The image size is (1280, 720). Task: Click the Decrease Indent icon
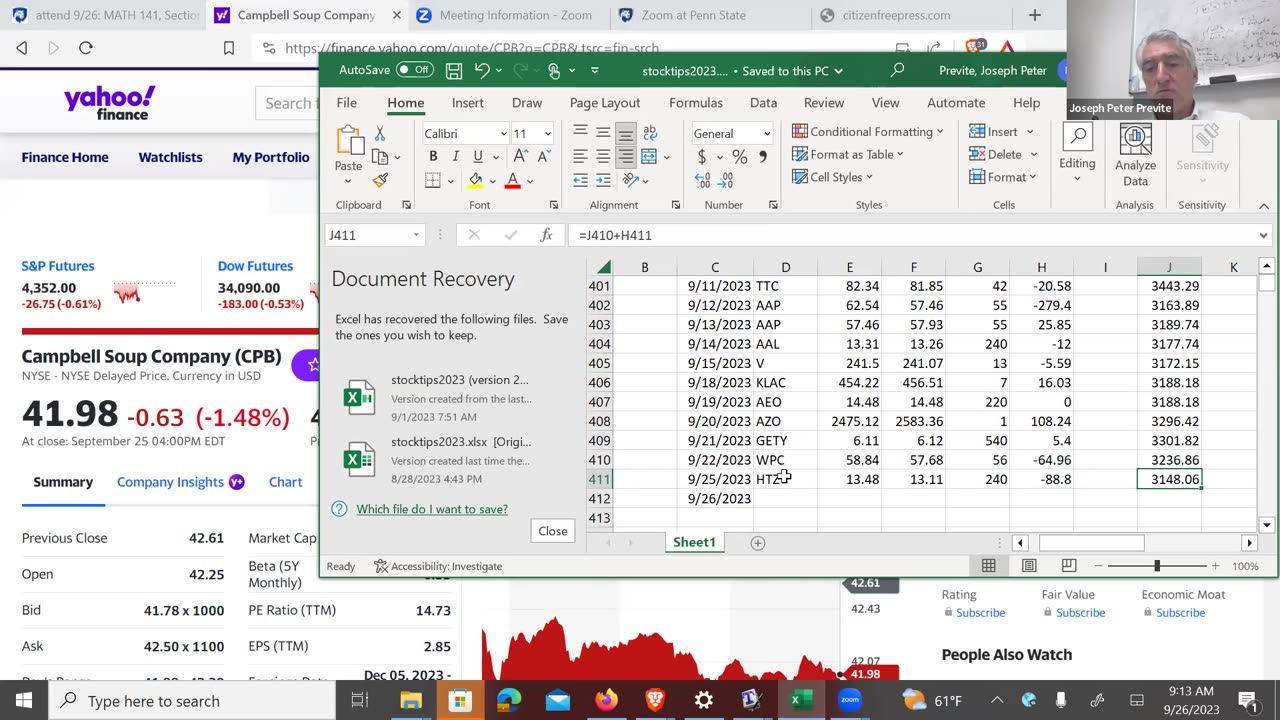coord(580,181)
